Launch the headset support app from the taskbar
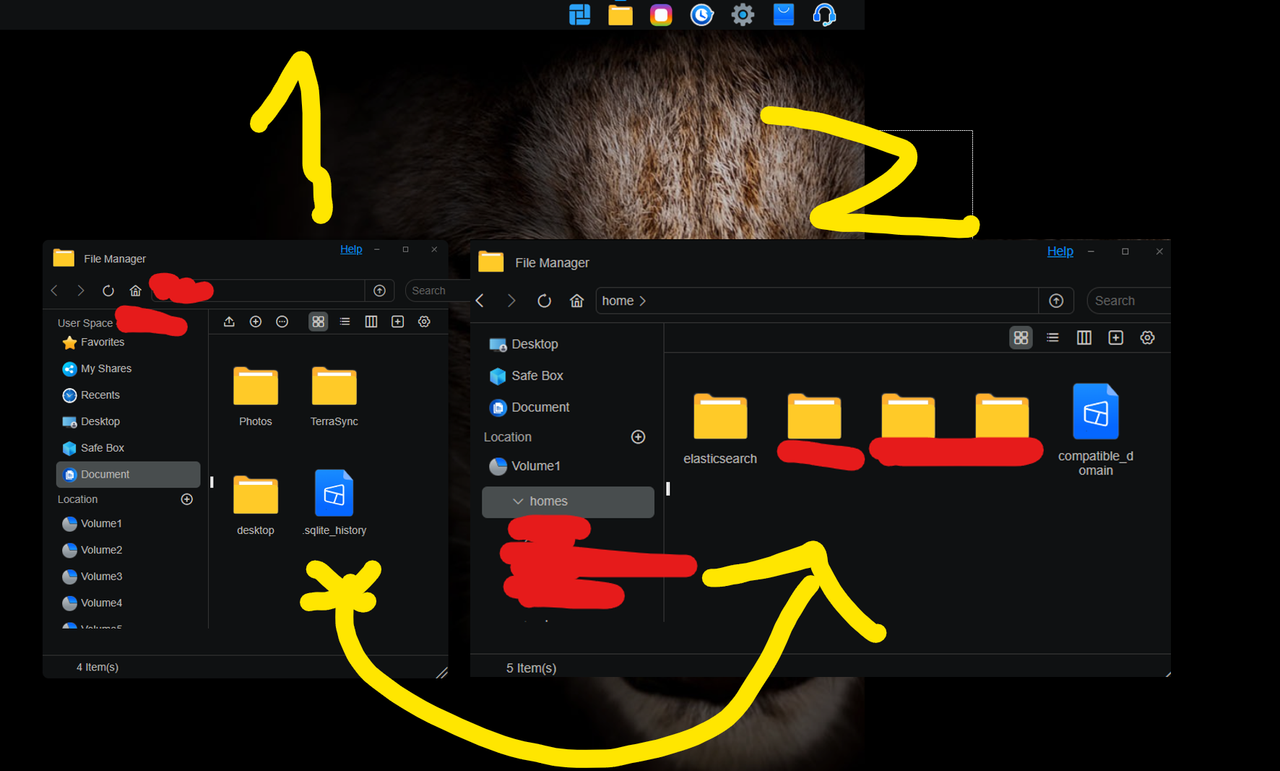 [824, 14]
